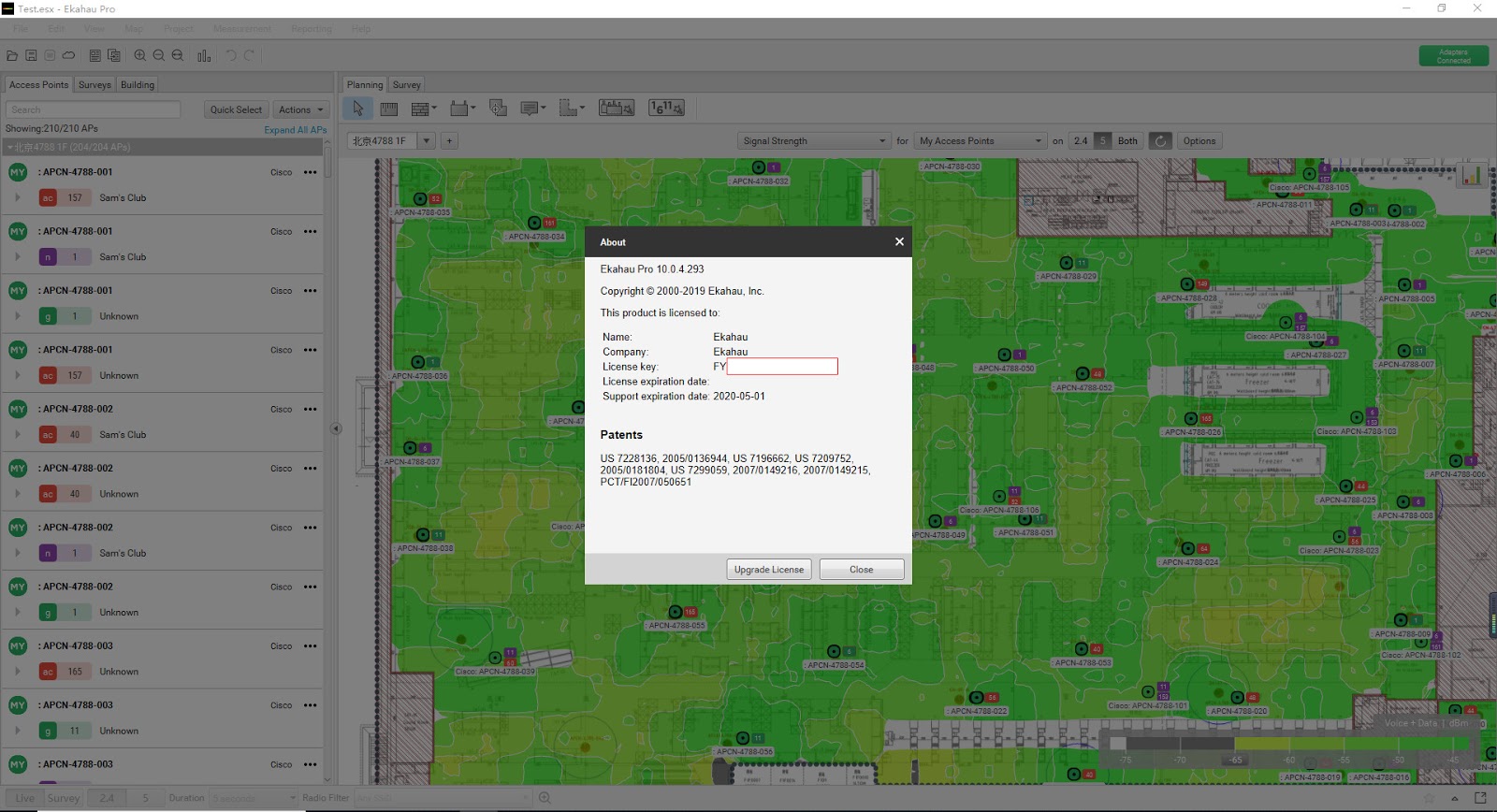Image resolution: width=1497 pixels, height=812 pixels.
Task: Switch to the Building tab
Action: [x=138, y=84]
